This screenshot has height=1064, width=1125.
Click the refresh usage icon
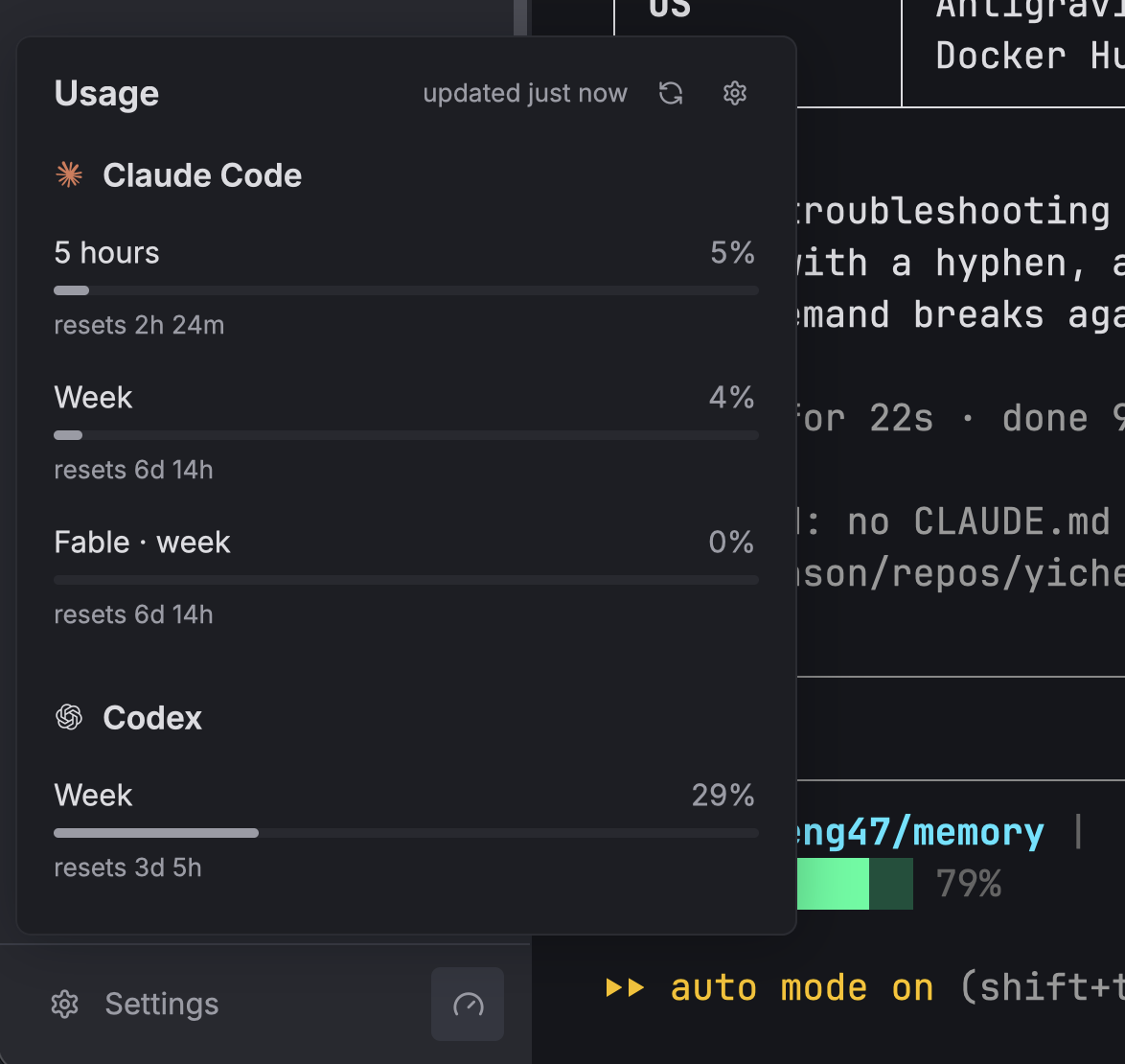(671, 93)
